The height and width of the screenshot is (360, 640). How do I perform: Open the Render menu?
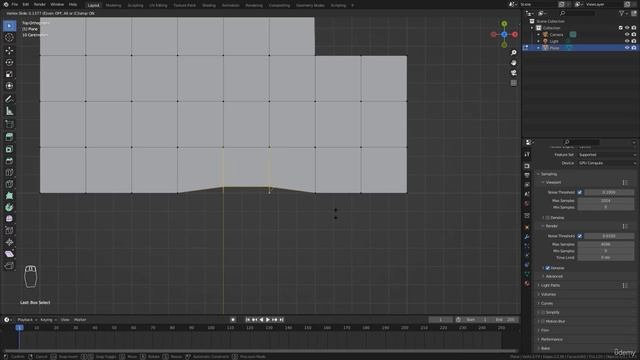coord(40,4)
